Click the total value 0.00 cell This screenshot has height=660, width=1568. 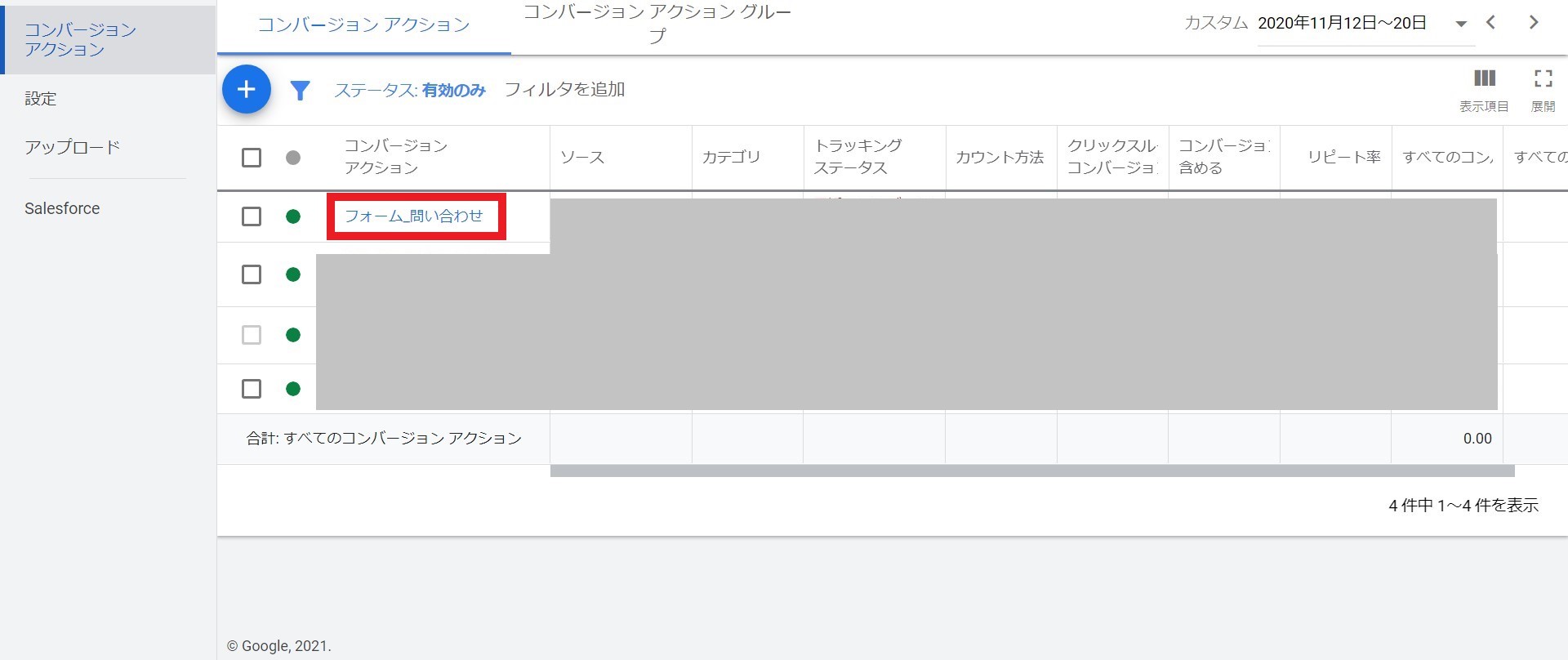[x=1477, y=439]
